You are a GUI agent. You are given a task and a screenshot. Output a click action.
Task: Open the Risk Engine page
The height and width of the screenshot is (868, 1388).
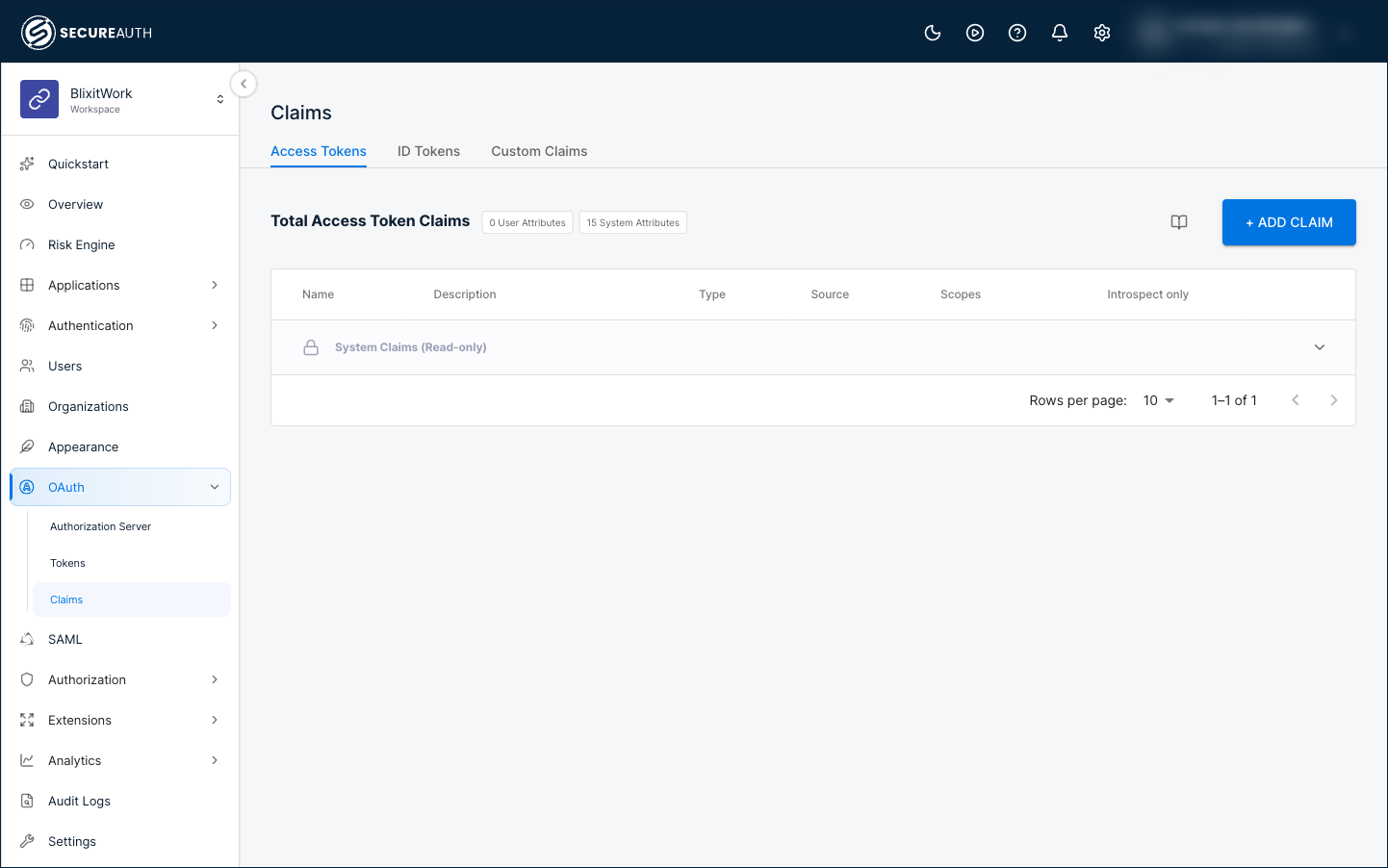point(82,244)
